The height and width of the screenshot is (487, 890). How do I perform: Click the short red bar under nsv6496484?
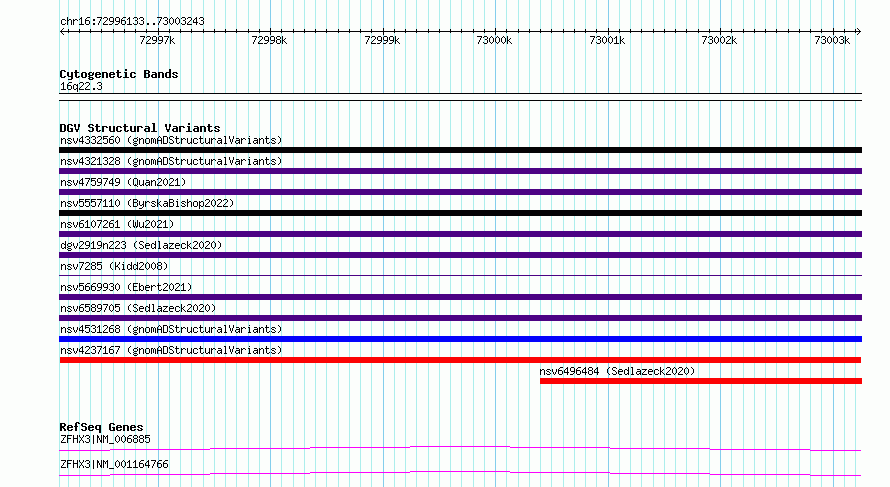[x=701, y=381]
